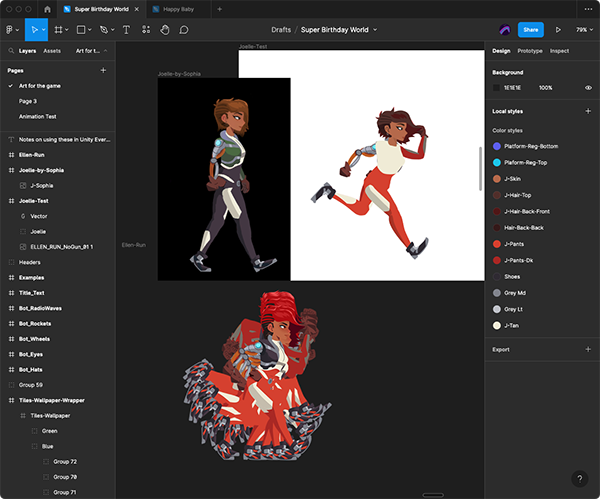Switch to the Assets tab

[52, 50]
